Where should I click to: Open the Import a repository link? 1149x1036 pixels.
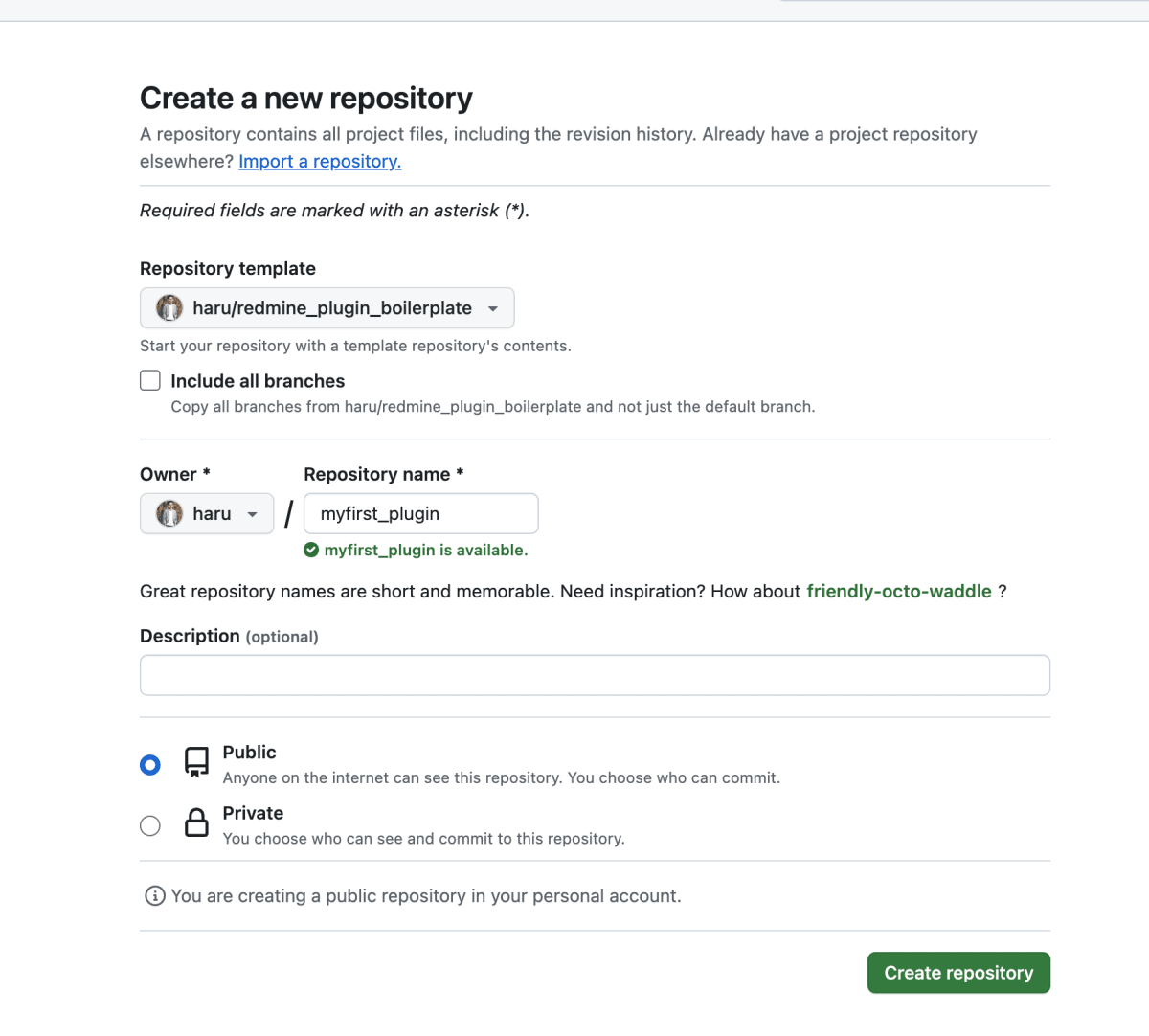point(319,161)
